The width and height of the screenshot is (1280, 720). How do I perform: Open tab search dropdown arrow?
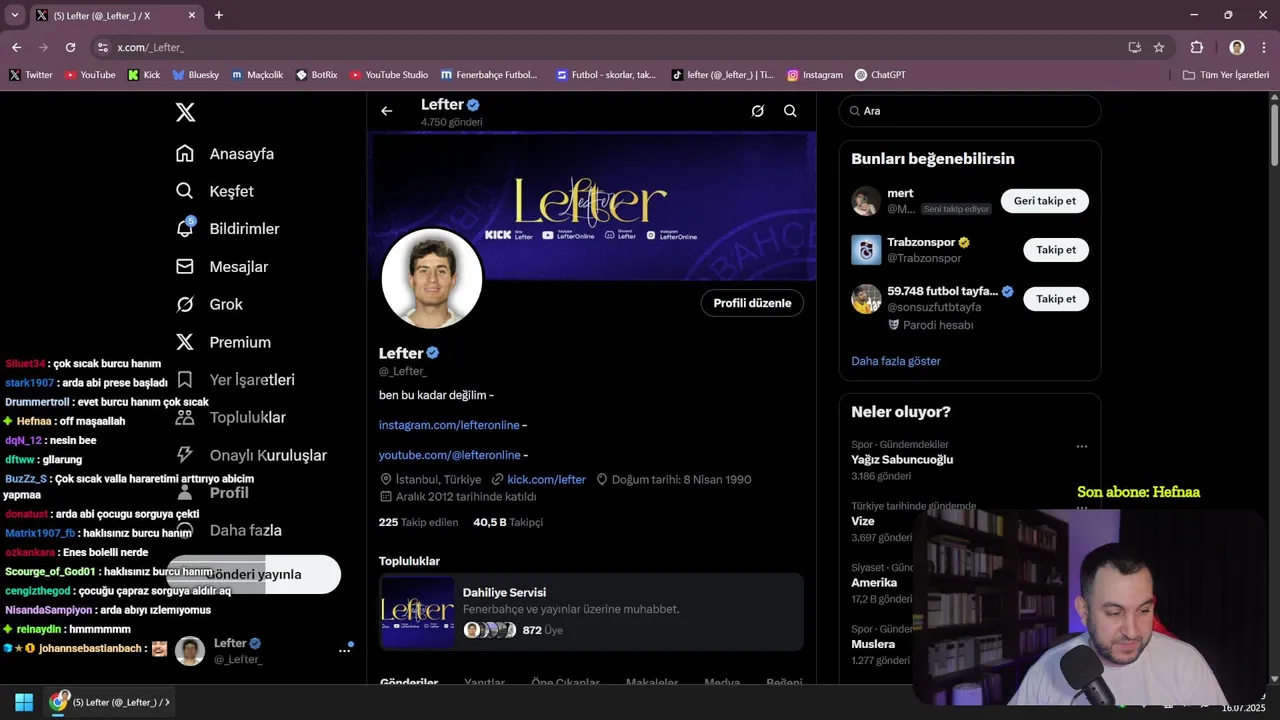[x=14, y=15]
